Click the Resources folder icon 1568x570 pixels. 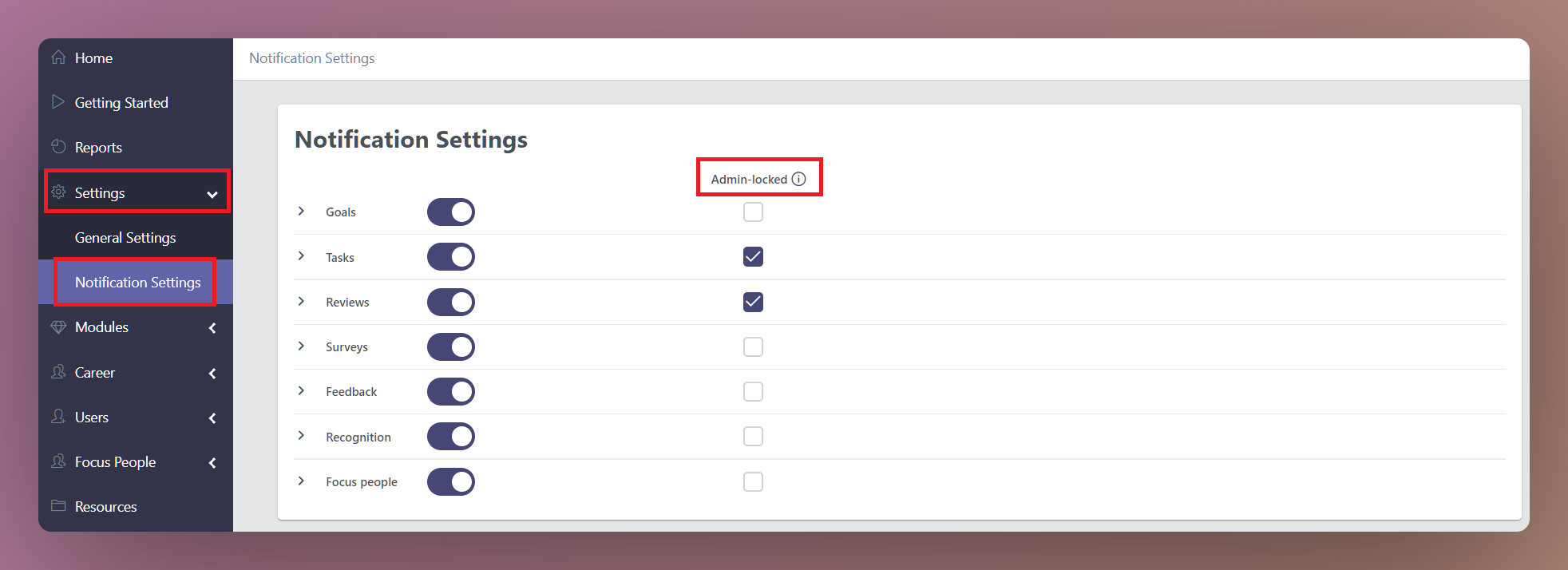click(x=59, y=506)
